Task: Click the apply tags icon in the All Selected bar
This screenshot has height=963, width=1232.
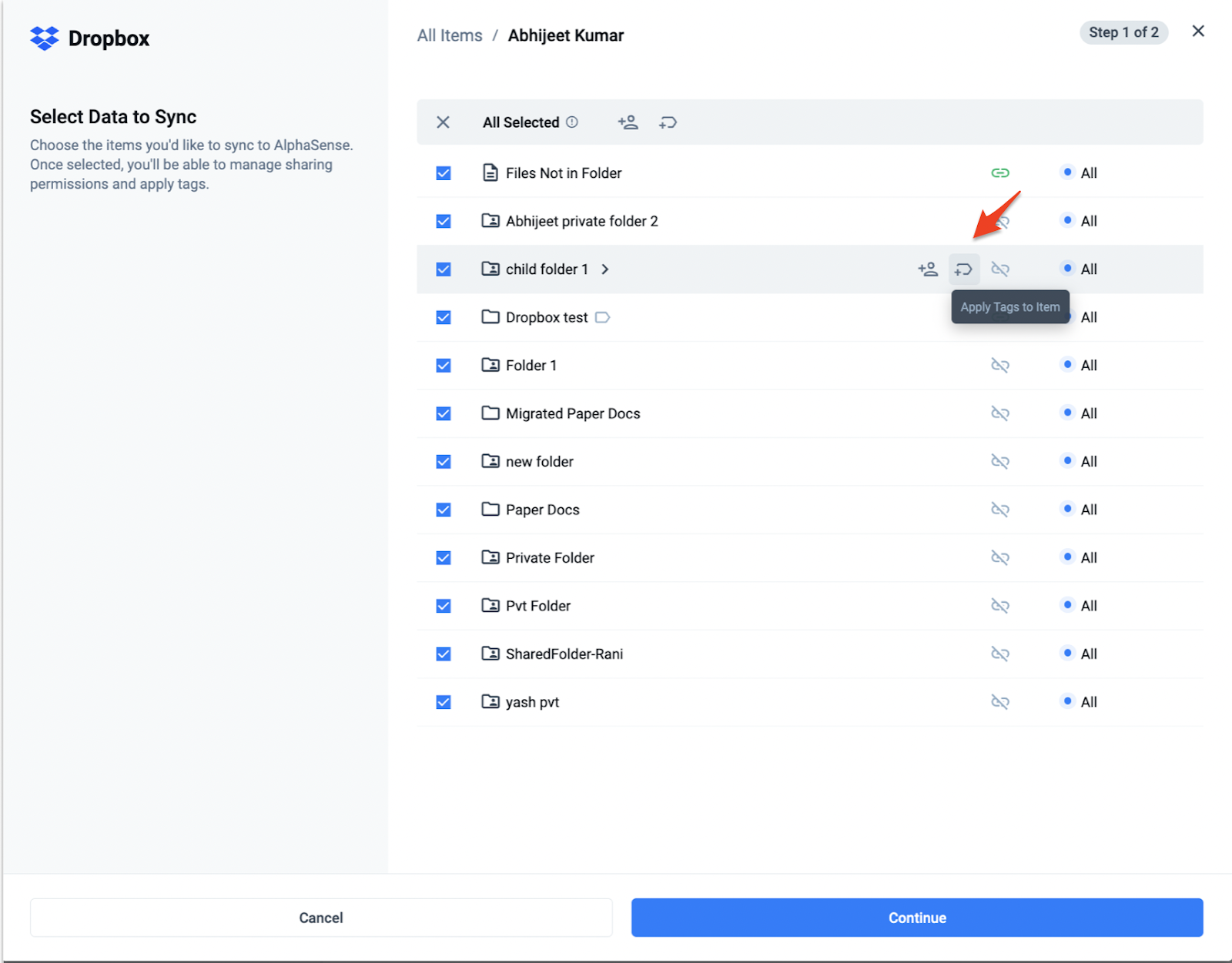Action: [x=668, y=122]
